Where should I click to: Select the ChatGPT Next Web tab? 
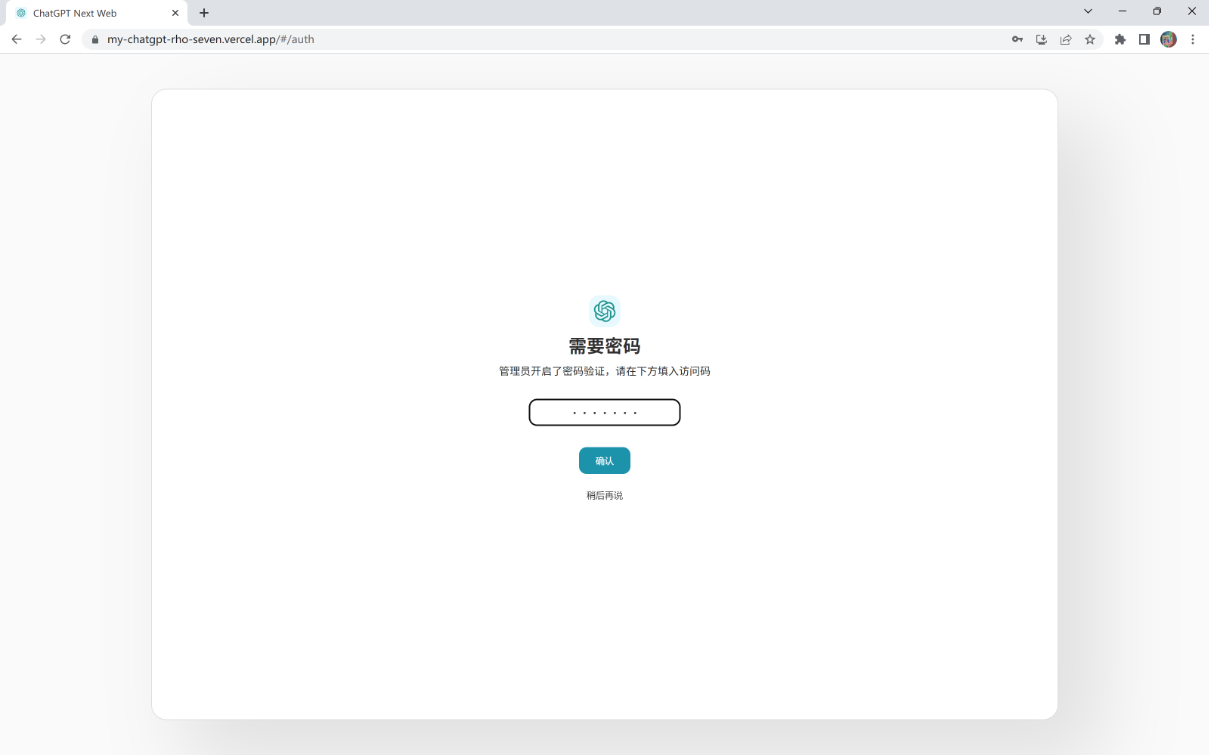(x=96, y=13)
